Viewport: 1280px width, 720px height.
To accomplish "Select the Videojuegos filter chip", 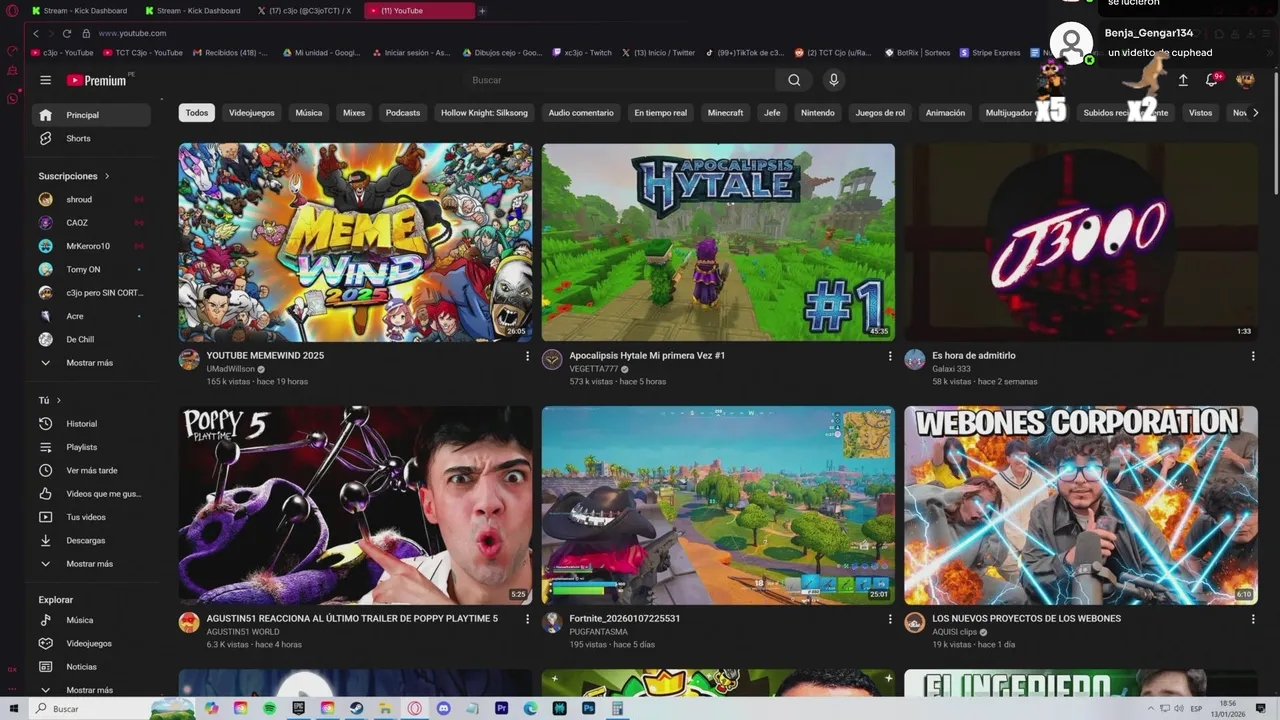I will (252, 113).
